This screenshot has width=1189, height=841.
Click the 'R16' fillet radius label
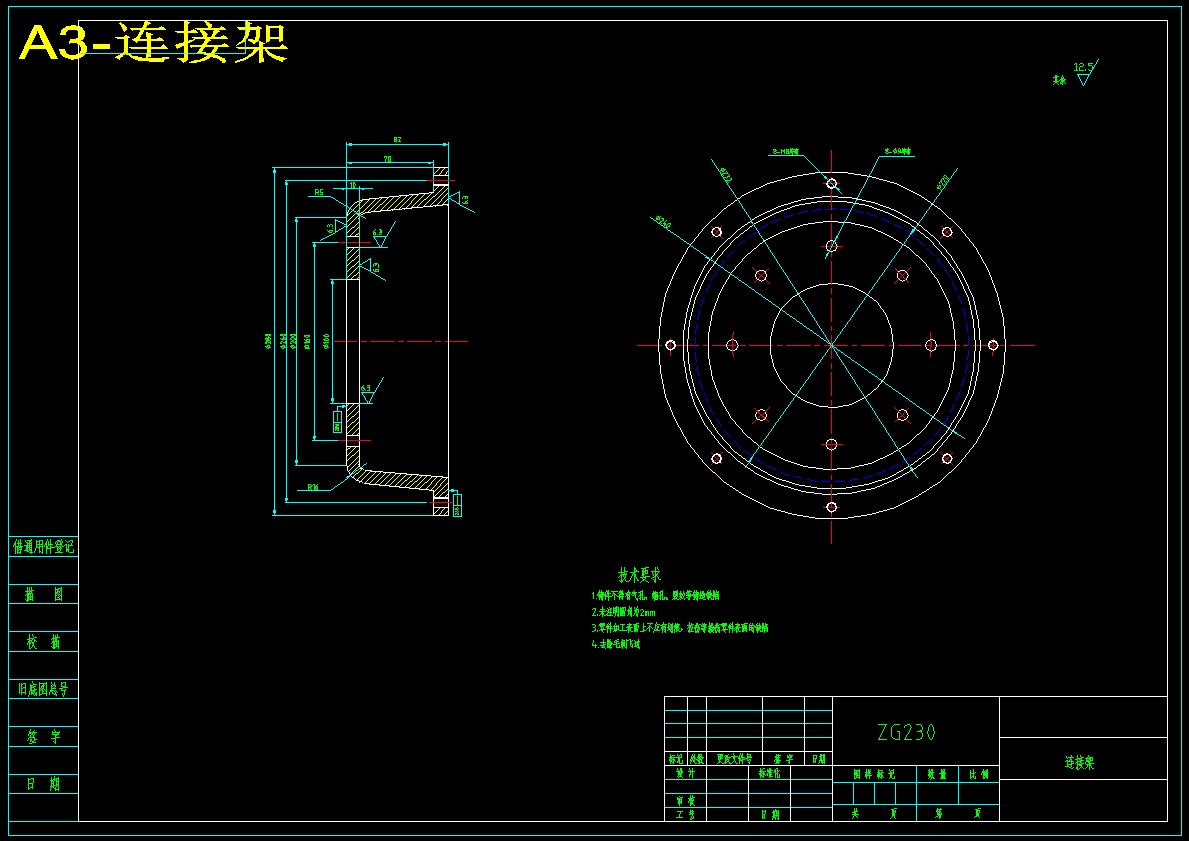[313, 487]
